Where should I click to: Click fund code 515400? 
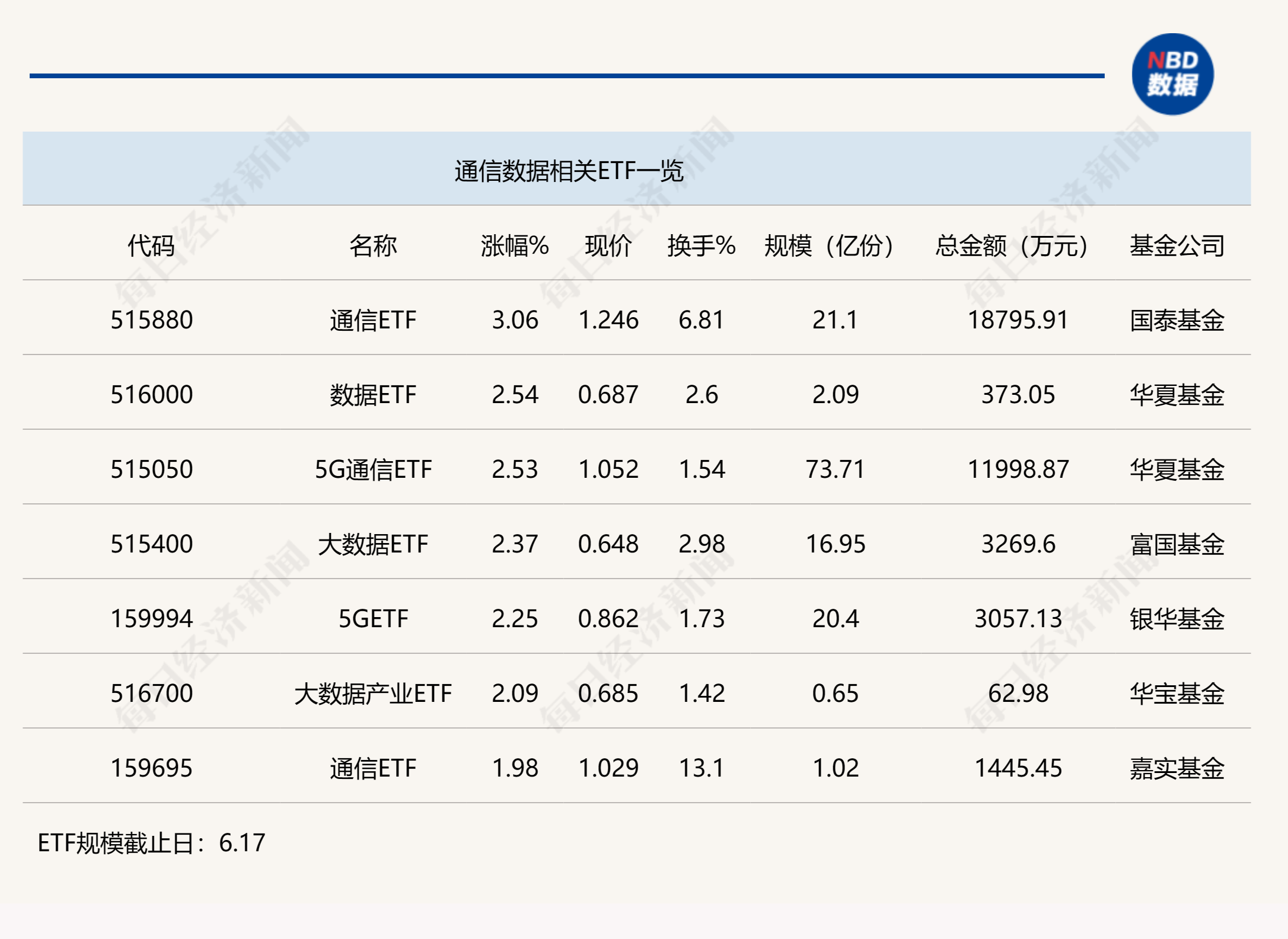click(151, 544)
